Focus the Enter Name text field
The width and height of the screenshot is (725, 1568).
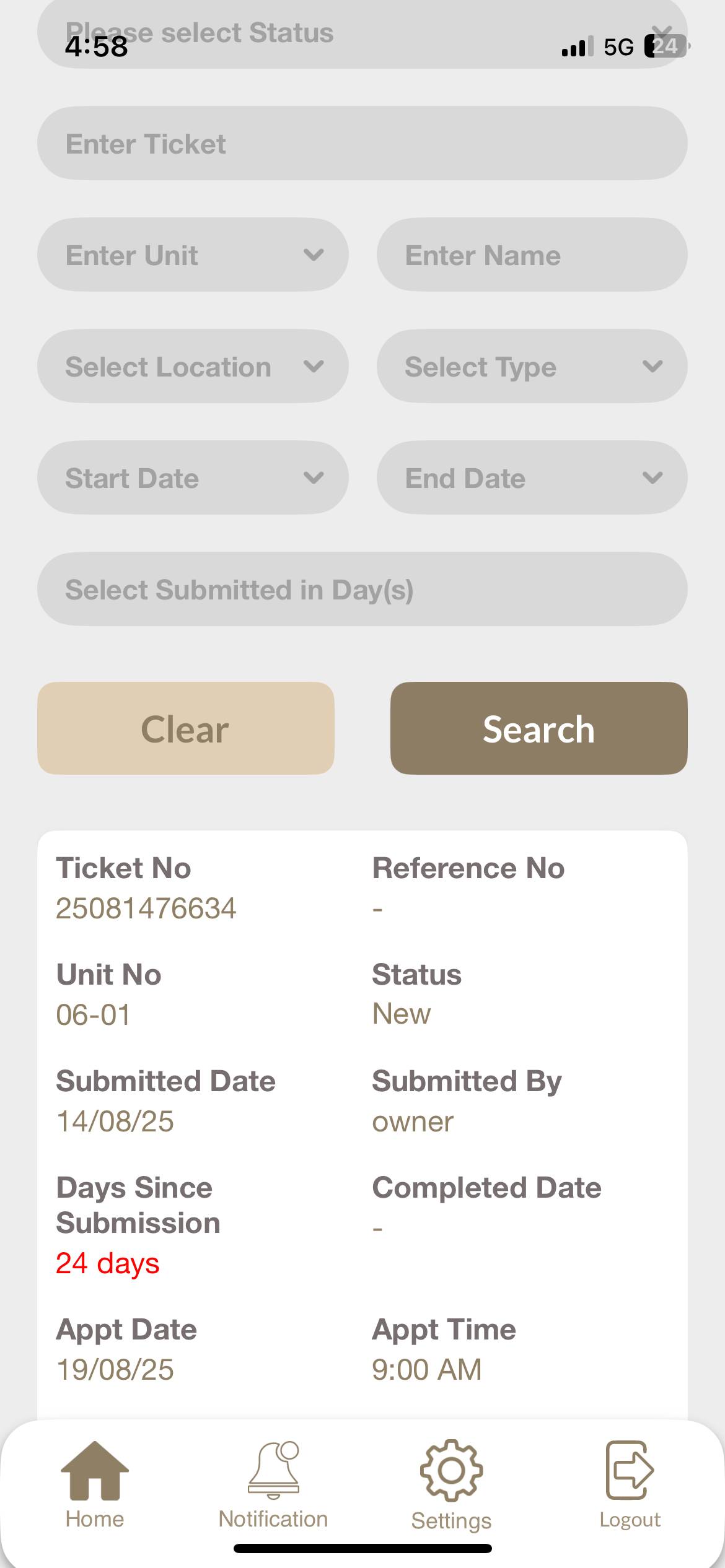(532, 255)
